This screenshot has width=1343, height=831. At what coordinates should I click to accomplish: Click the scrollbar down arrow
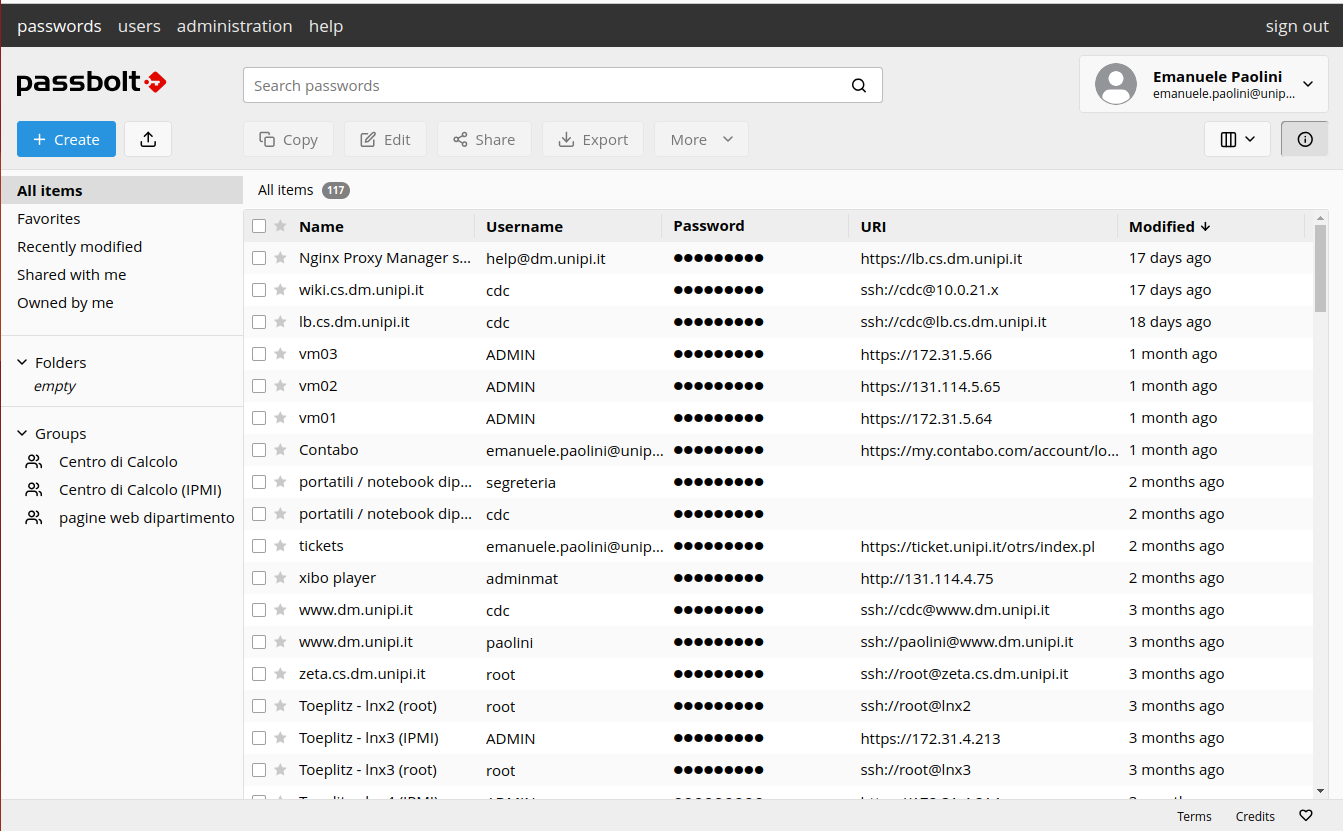pos(1320,790)
